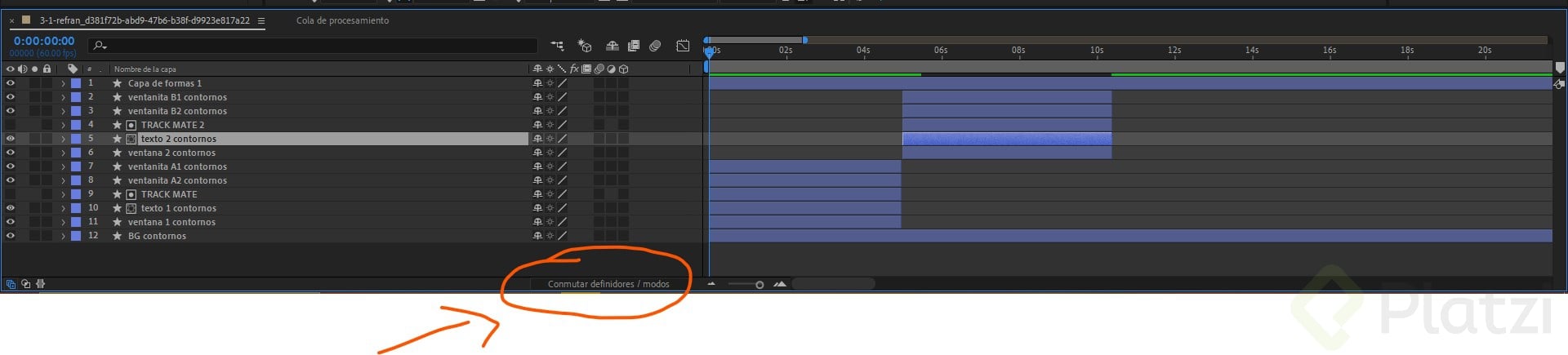Open the composition mini-flowchart

557,46
